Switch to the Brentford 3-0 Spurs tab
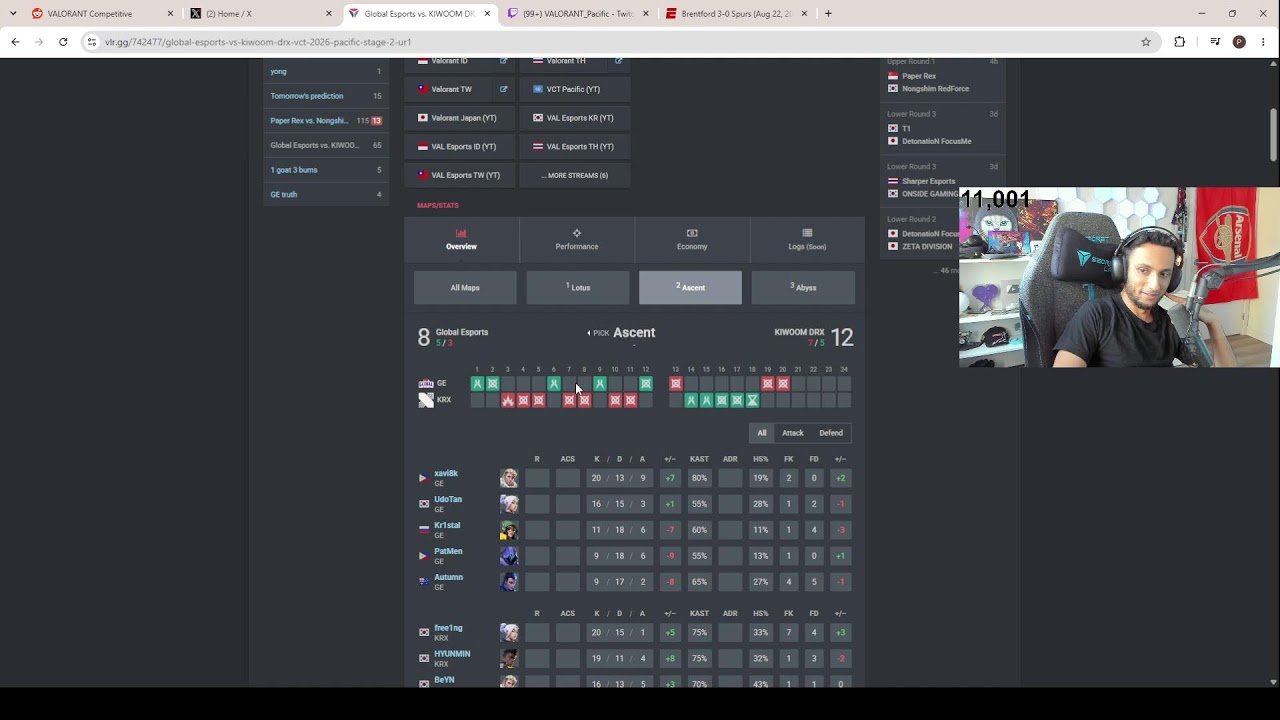 pos(736,14)
